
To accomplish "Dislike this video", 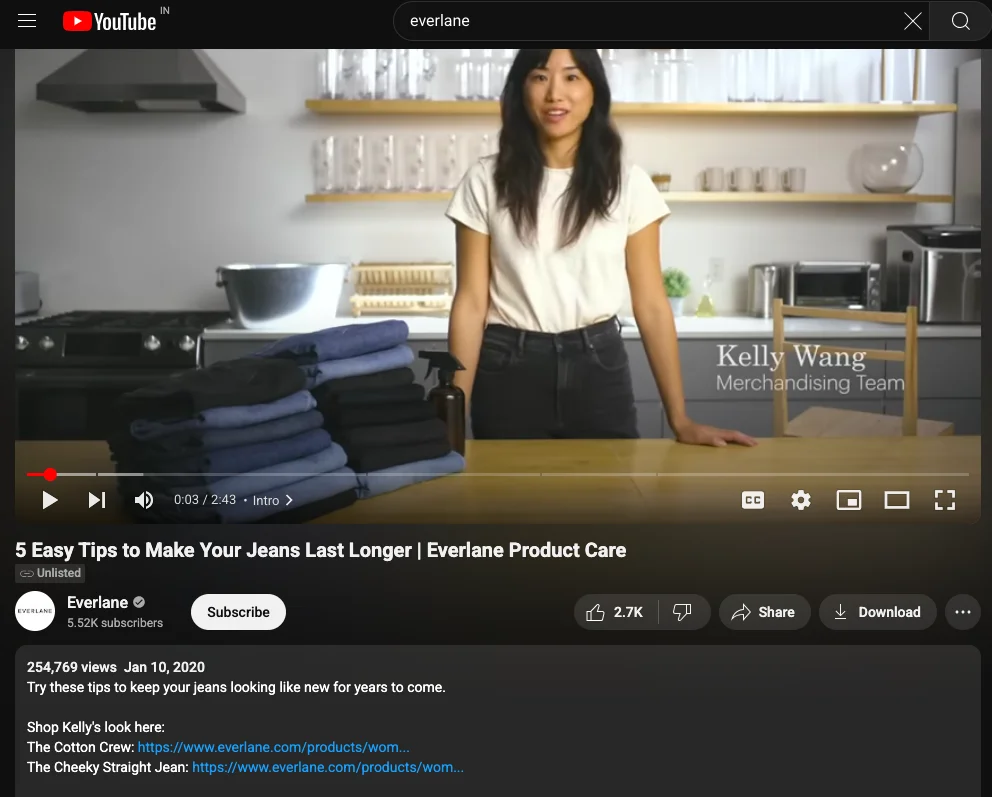I will (x=683, y=612).
